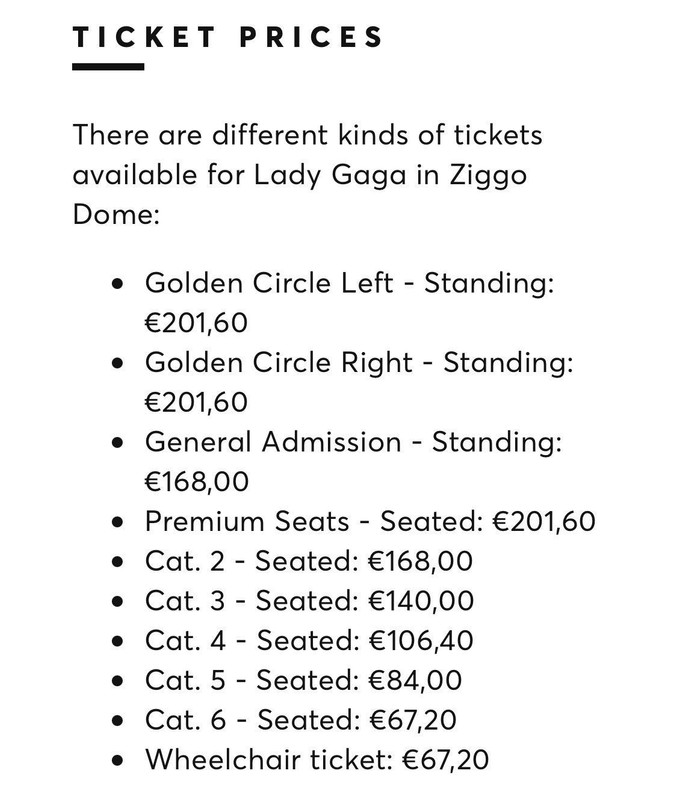Click the Golden Circle Right €201,60 price
The width and height of the screenshot is (677, 800).
coord(196,403)
